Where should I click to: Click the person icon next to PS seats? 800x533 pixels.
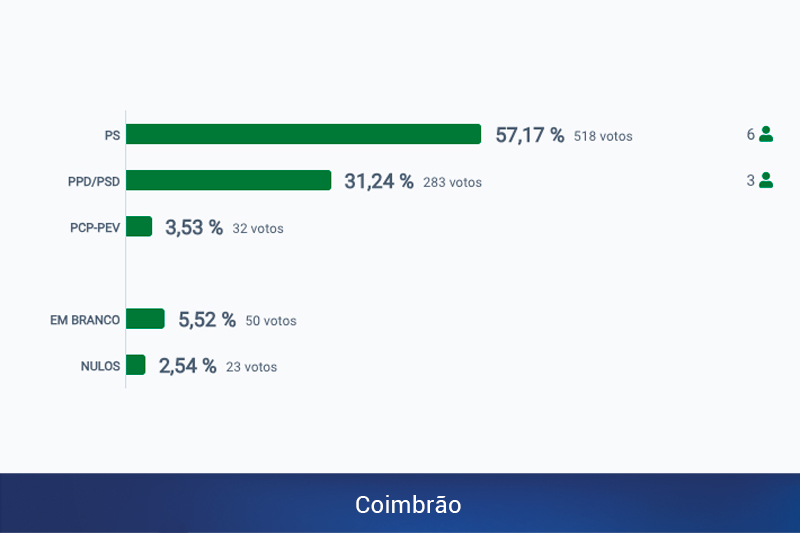766,134
